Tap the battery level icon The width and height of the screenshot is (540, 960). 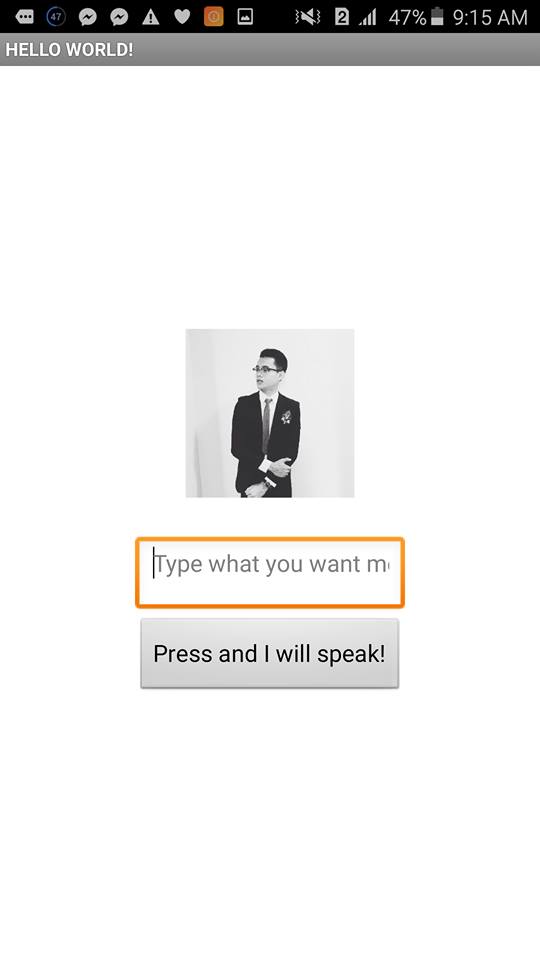coord(437,17)
